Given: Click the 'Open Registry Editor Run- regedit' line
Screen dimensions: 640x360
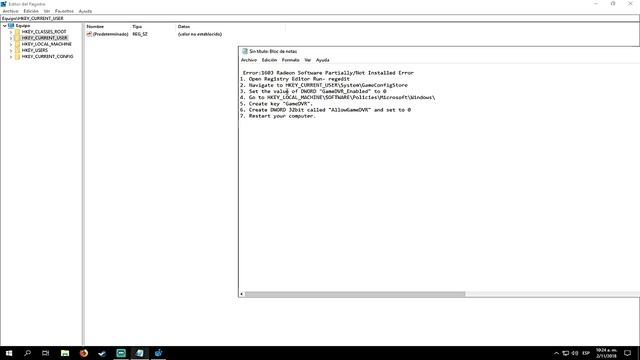Looking at the screenshot, I should pos(295,79).
